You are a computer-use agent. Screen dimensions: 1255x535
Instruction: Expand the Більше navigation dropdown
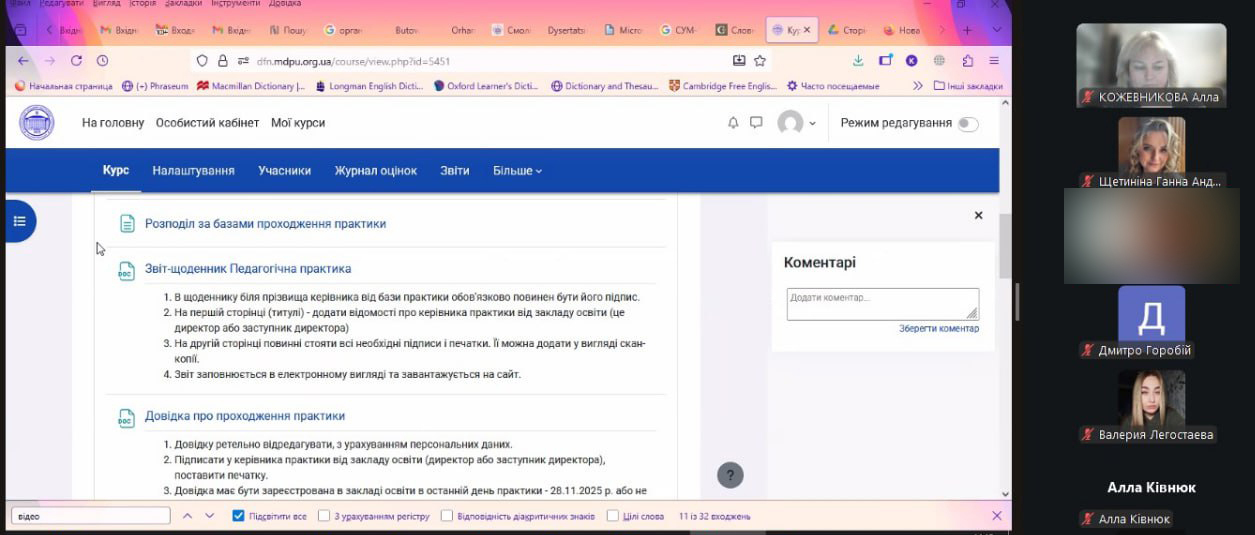pos(517,171)
